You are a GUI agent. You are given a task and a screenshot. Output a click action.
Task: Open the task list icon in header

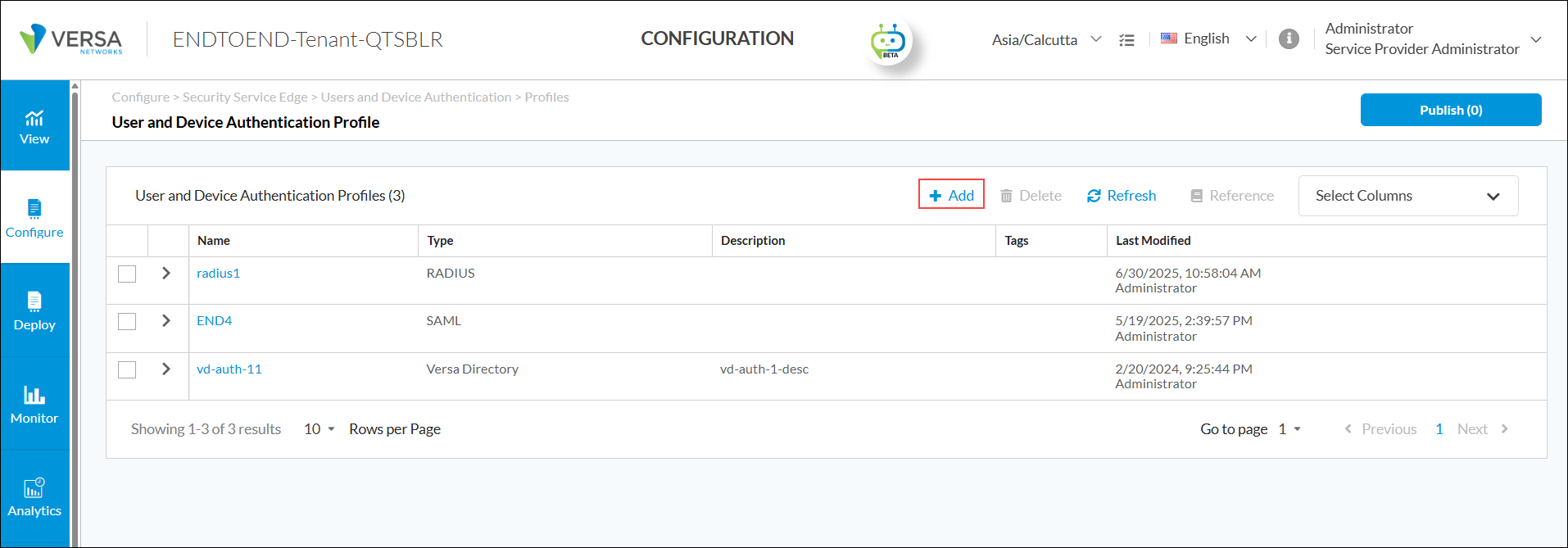pyautogui.click(x=1127, y=39)
